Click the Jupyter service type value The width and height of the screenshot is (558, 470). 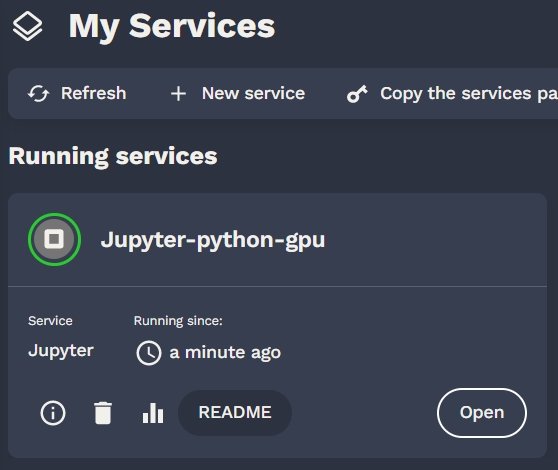tap(61, 351)
